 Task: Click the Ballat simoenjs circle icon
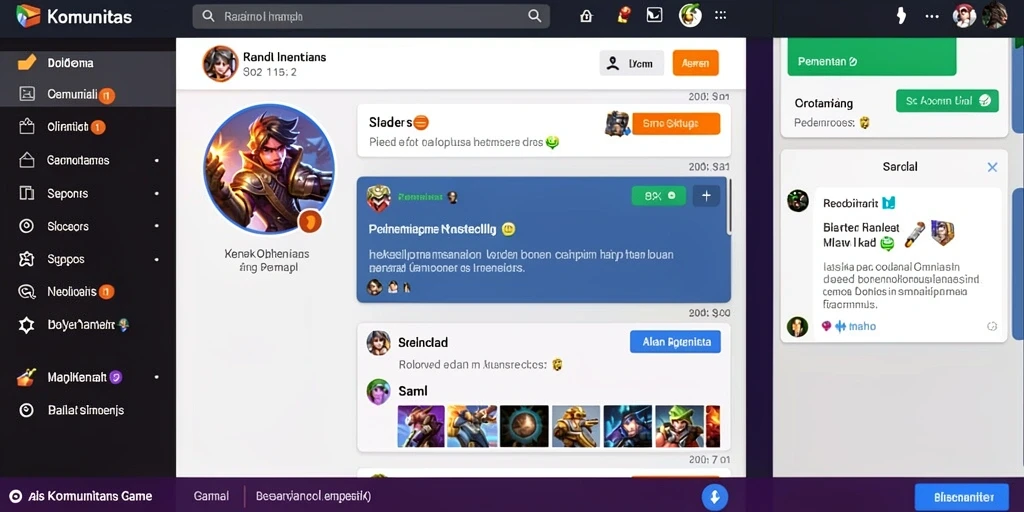coord(26,410)
